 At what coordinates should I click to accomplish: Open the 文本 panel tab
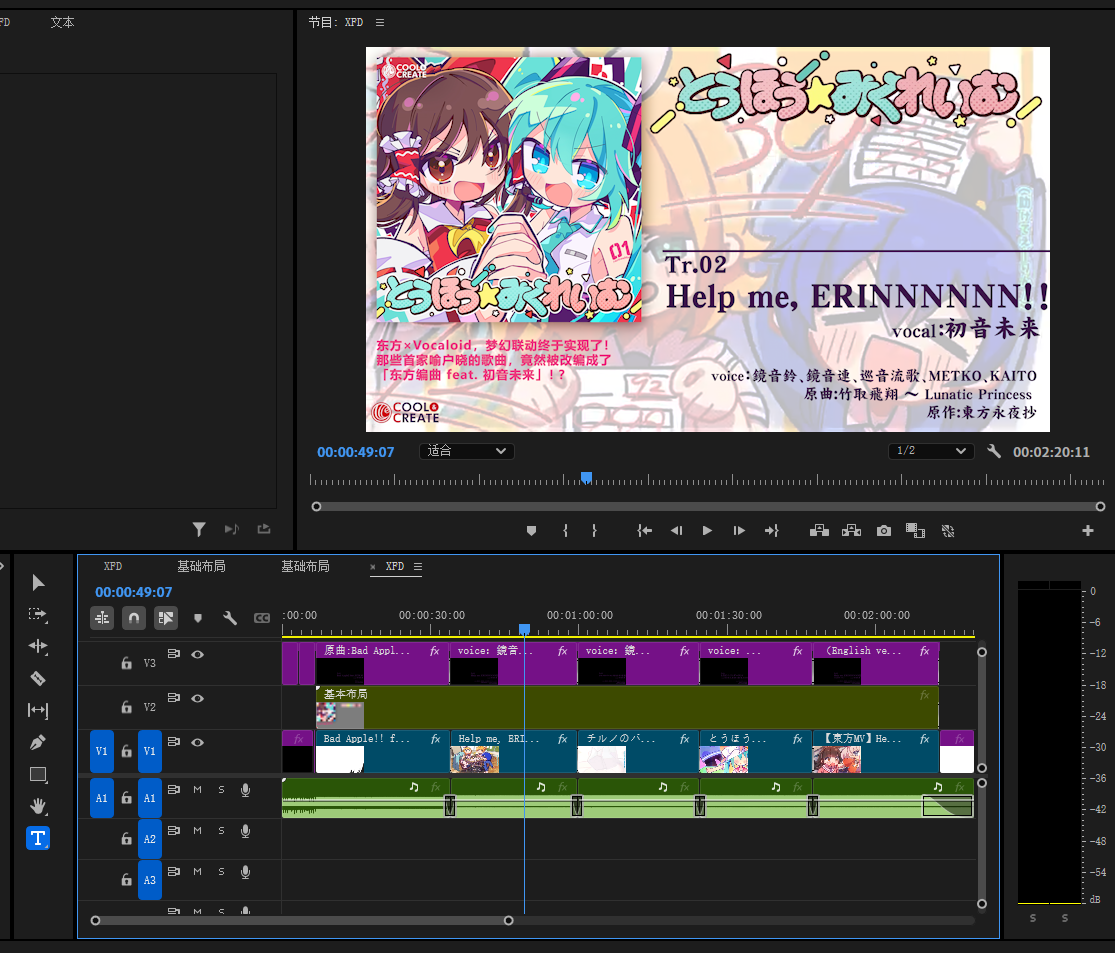tap(62, 22)
